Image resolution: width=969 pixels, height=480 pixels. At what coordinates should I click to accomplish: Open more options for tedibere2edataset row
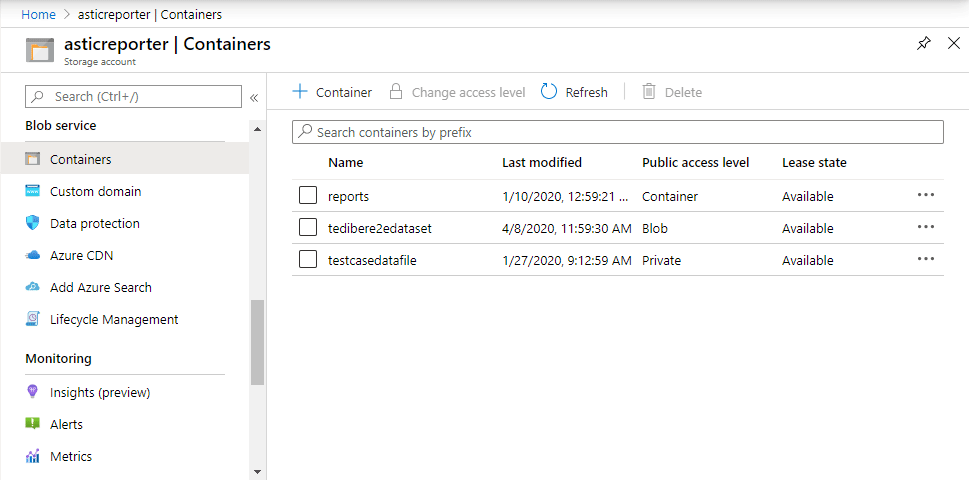pyautogui.click(x=926, y=227)
